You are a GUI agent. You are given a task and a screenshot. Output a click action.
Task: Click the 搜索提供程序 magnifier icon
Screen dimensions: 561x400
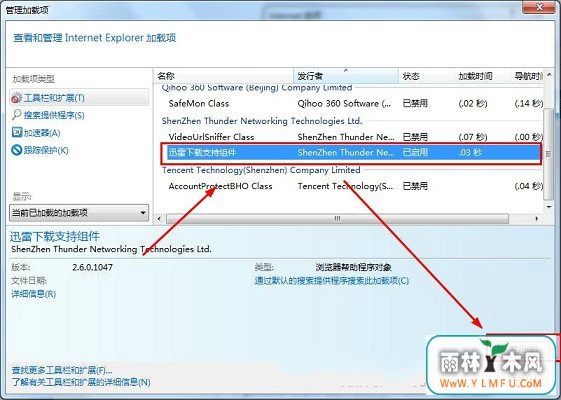click(17, 115)
